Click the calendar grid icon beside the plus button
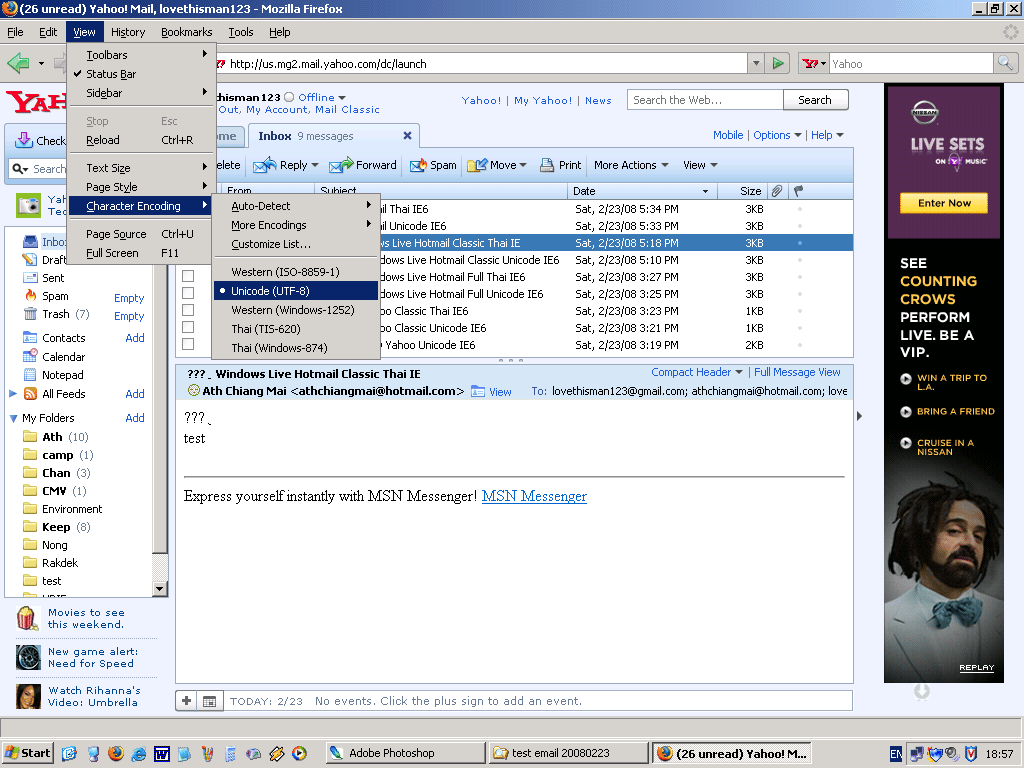 209,701
